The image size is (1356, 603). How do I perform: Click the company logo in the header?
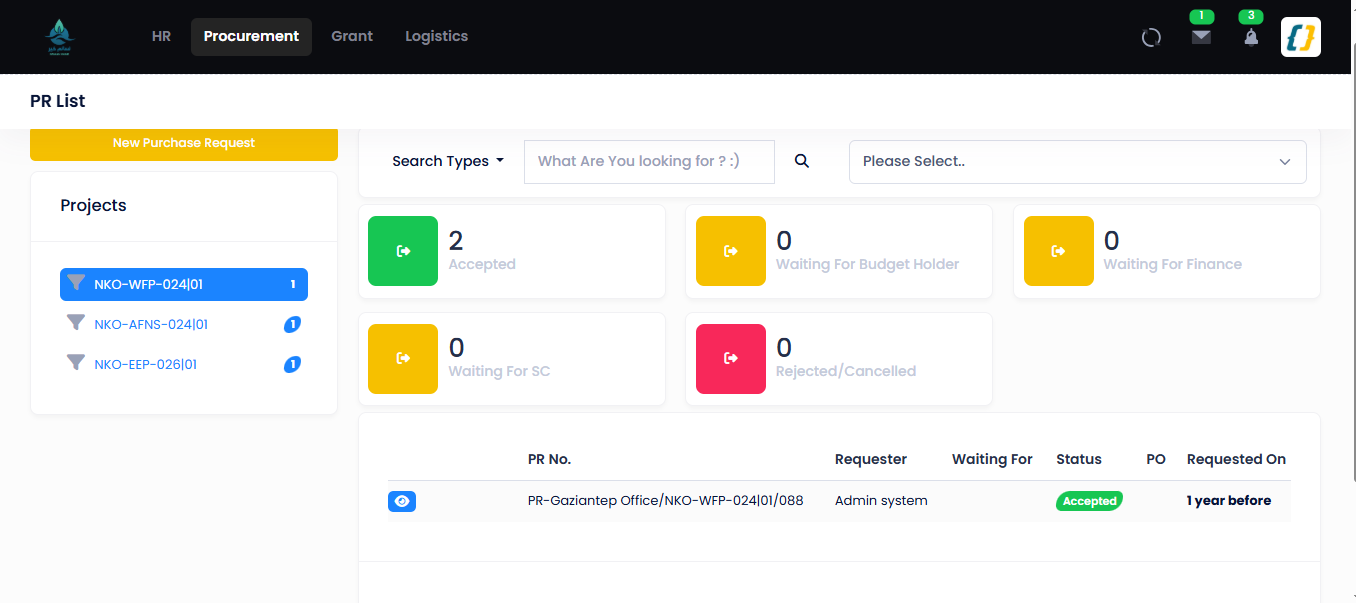(x=60, y=37)
